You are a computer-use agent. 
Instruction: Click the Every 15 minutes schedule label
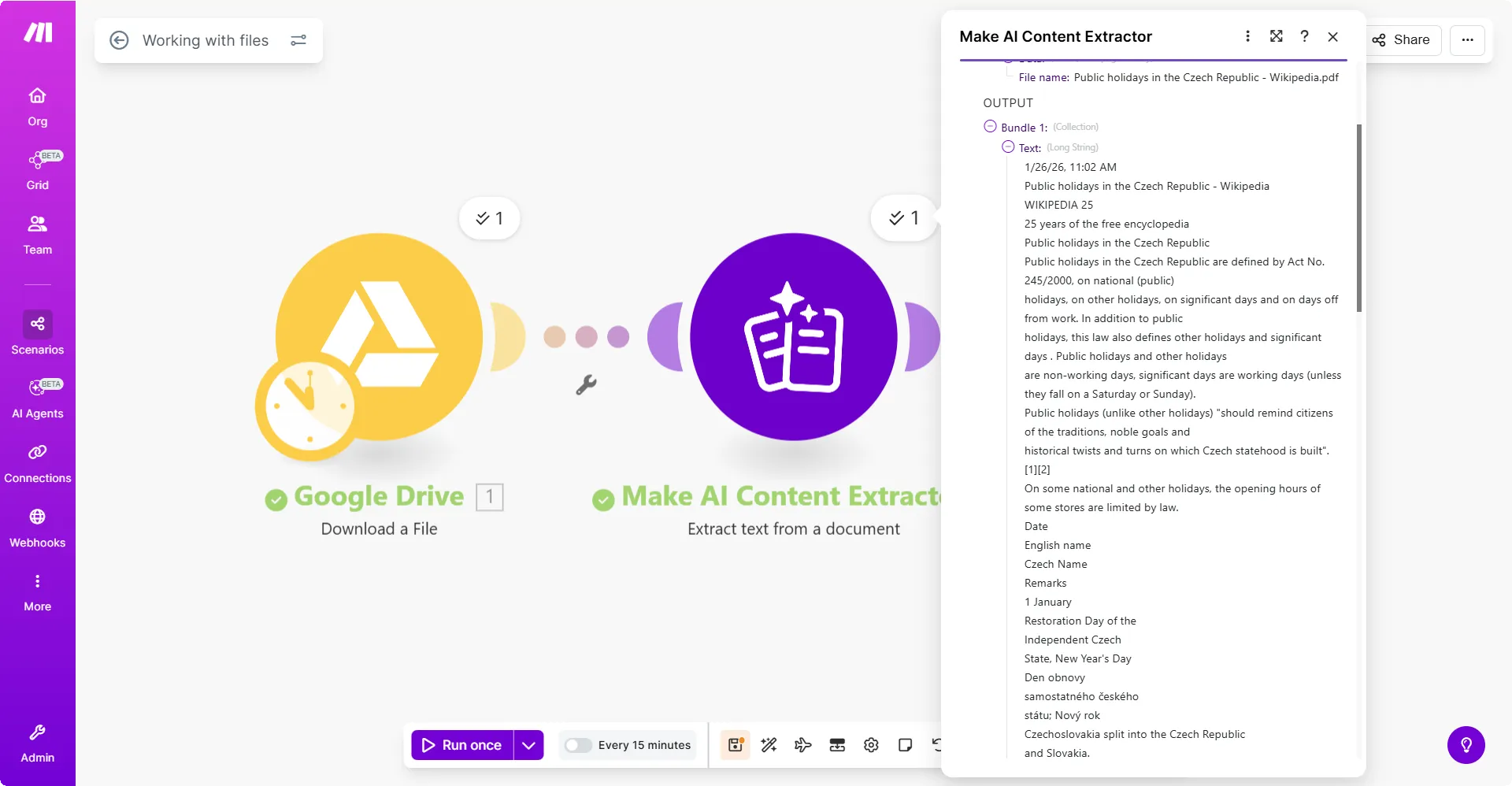tap(644, 745)
